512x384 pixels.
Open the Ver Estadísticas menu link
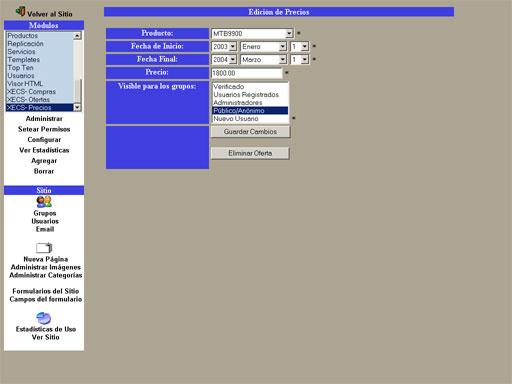[x=44, y=150]
